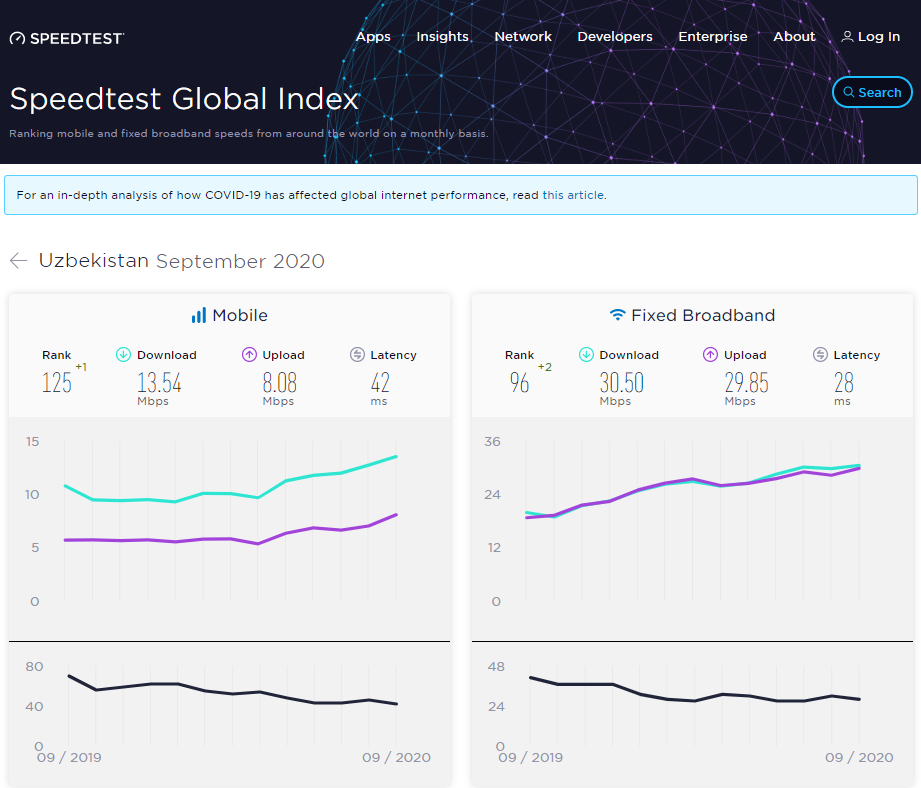Open 'this article' COVID-19 link
Screen dimensions: 921x788
click(573, 195)
